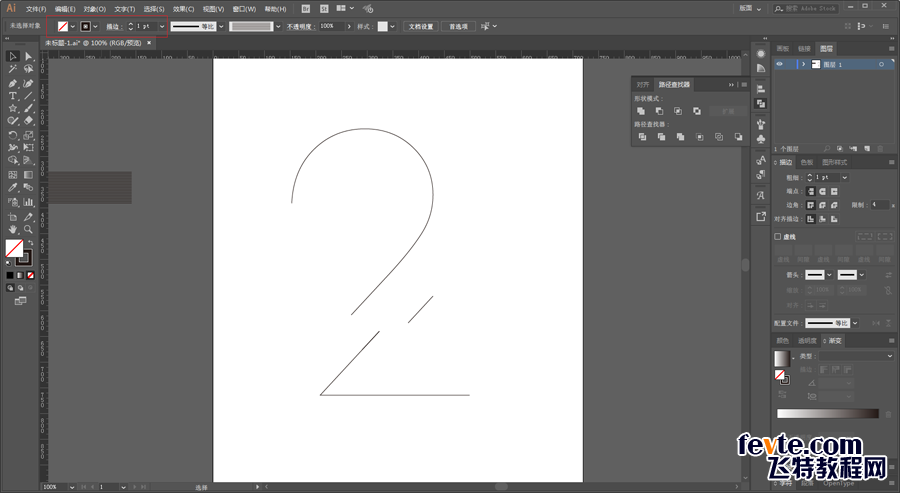This screenshot has height=493, width=900.
Task: Choose the Magic Wand tool
Action: pyautogui.click(x=13, y=69)
